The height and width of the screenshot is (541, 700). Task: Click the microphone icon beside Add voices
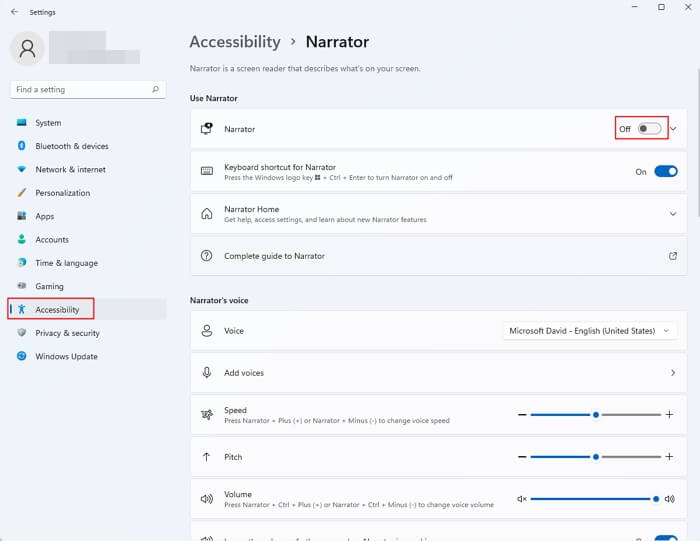[x=207, y=372]
